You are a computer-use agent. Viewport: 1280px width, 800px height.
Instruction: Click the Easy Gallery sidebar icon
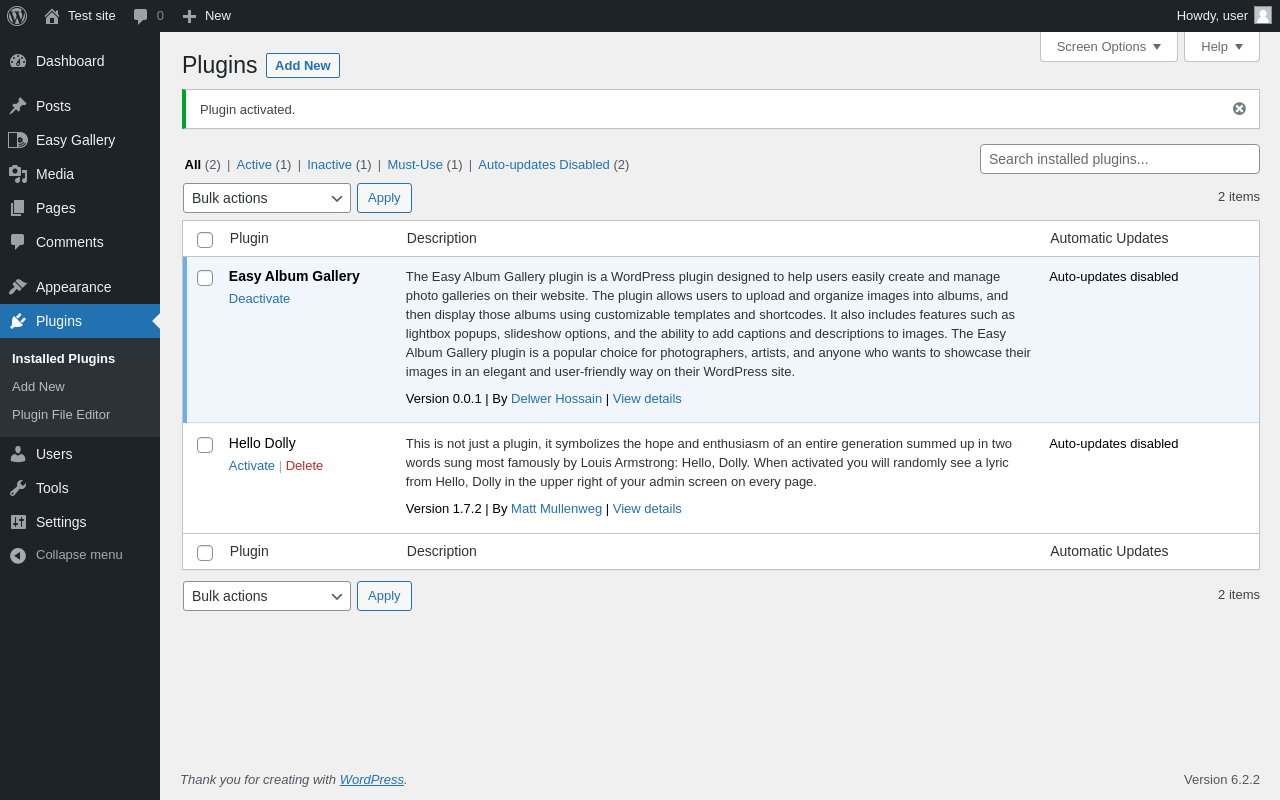[18, 140]
